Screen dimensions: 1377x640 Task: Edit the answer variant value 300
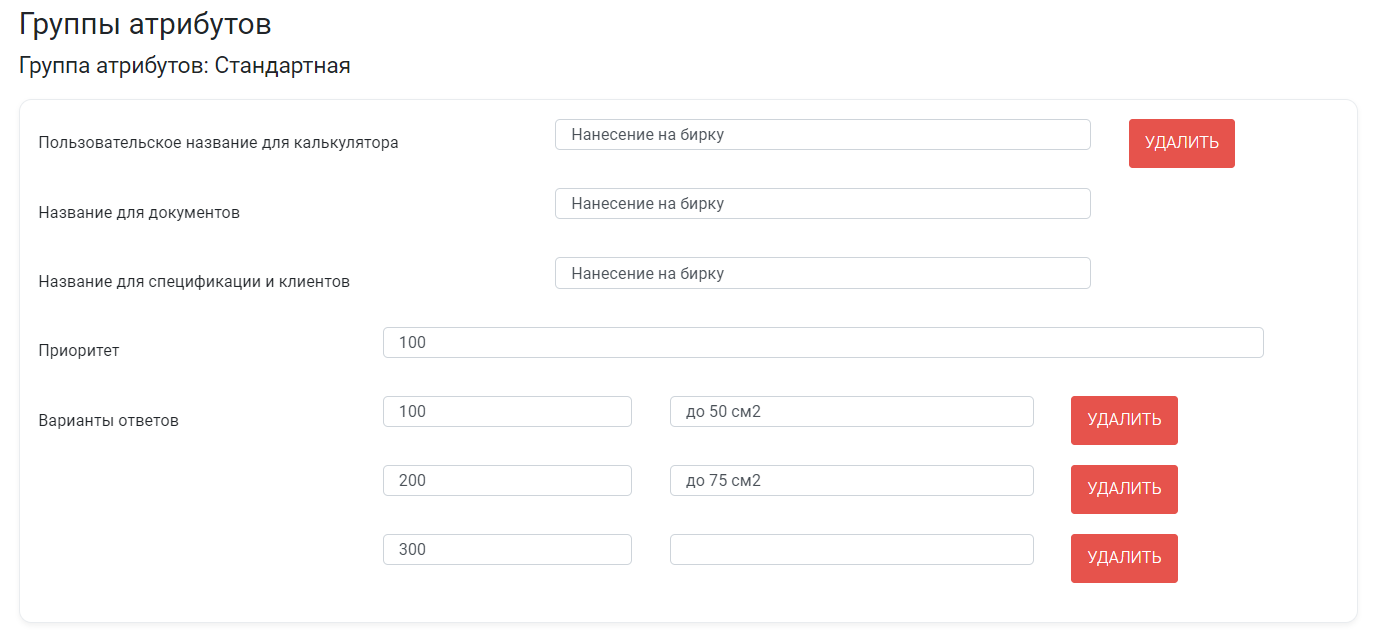(507, 549)
